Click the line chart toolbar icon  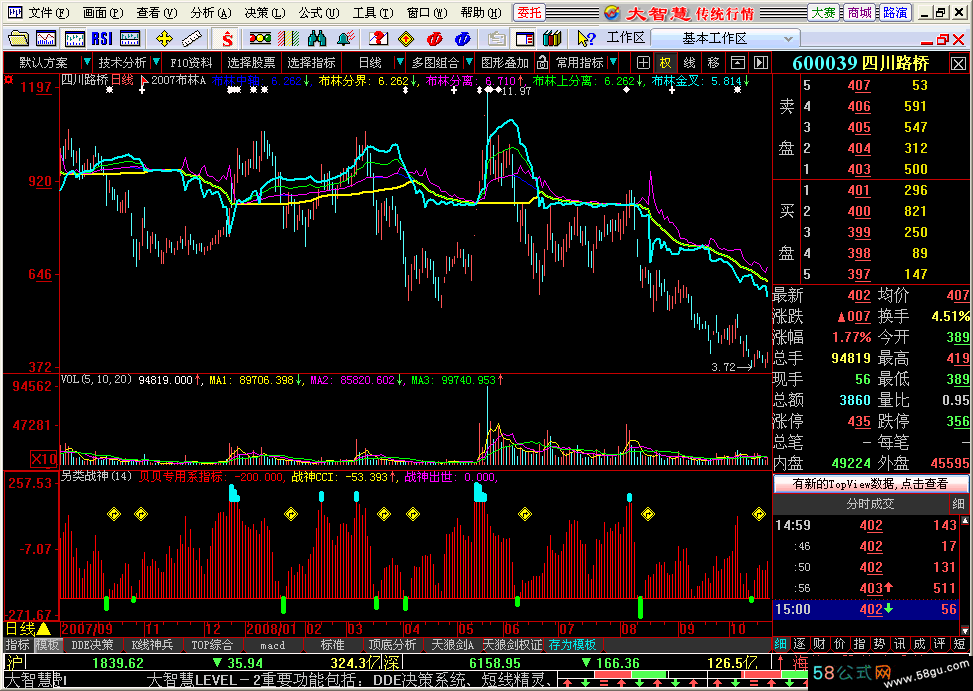(46, 38)
